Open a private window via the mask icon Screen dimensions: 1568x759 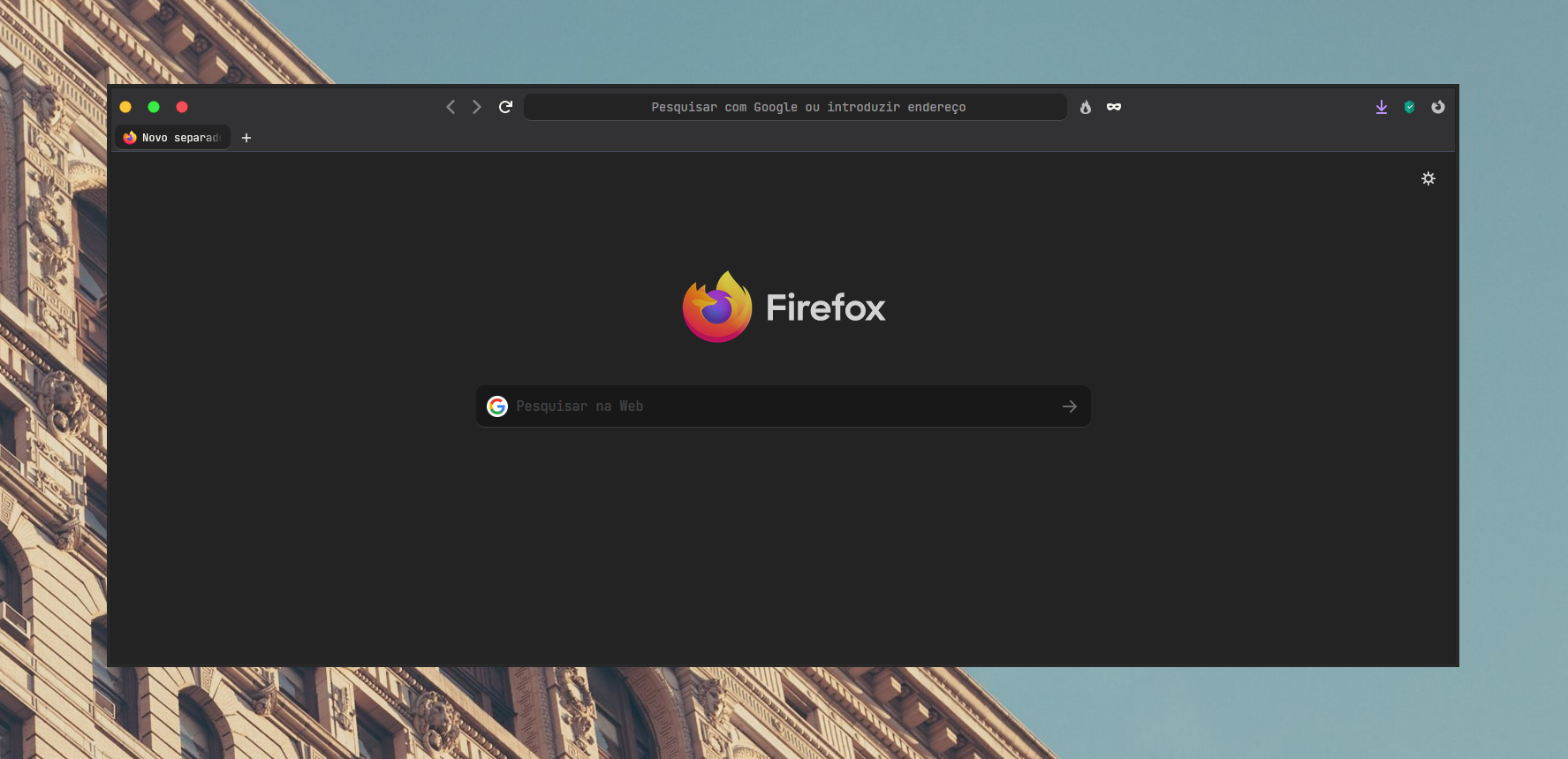(x=1114, y=107)
